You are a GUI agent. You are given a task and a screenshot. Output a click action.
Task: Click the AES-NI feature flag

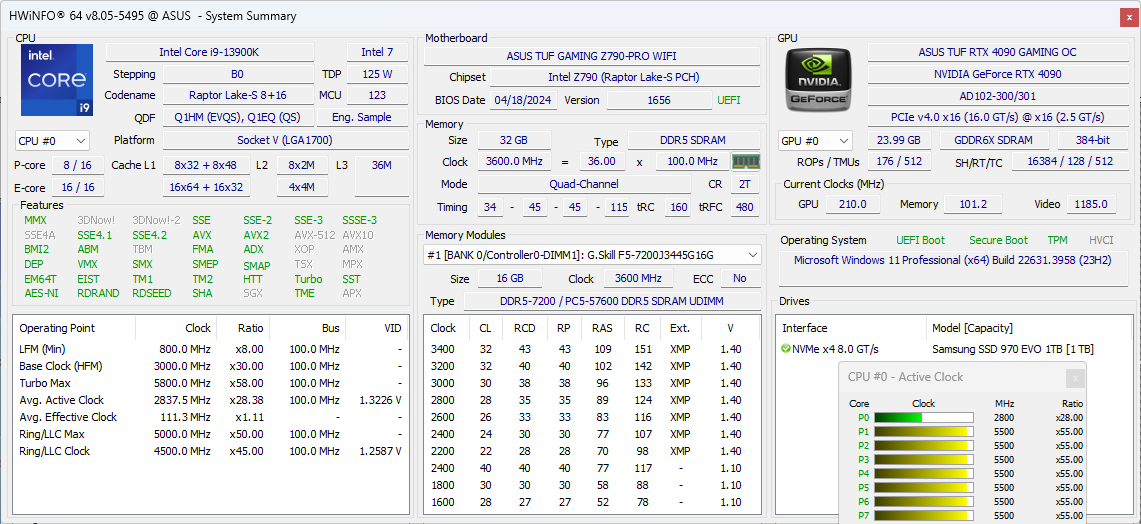[41, 293]
